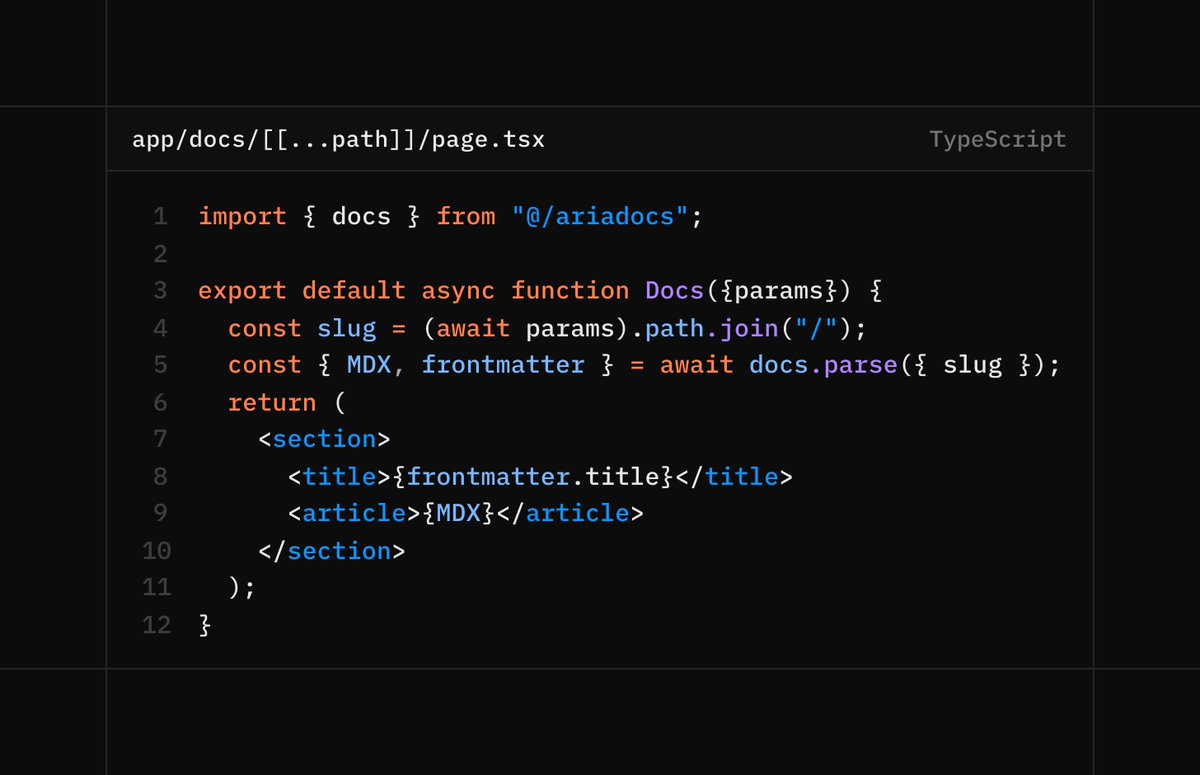
Task: Click line number 1
Action: tap(160, 216)
